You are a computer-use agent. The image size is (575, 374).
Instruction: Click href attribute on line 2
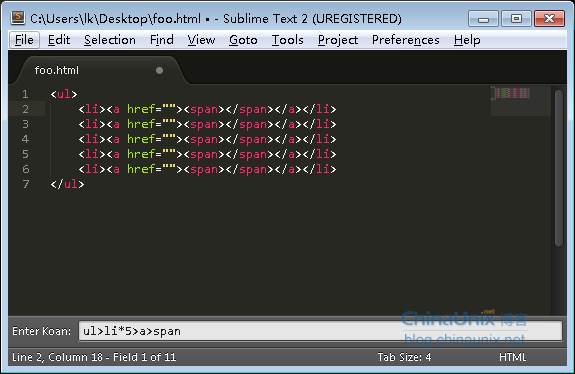point(141,109)
